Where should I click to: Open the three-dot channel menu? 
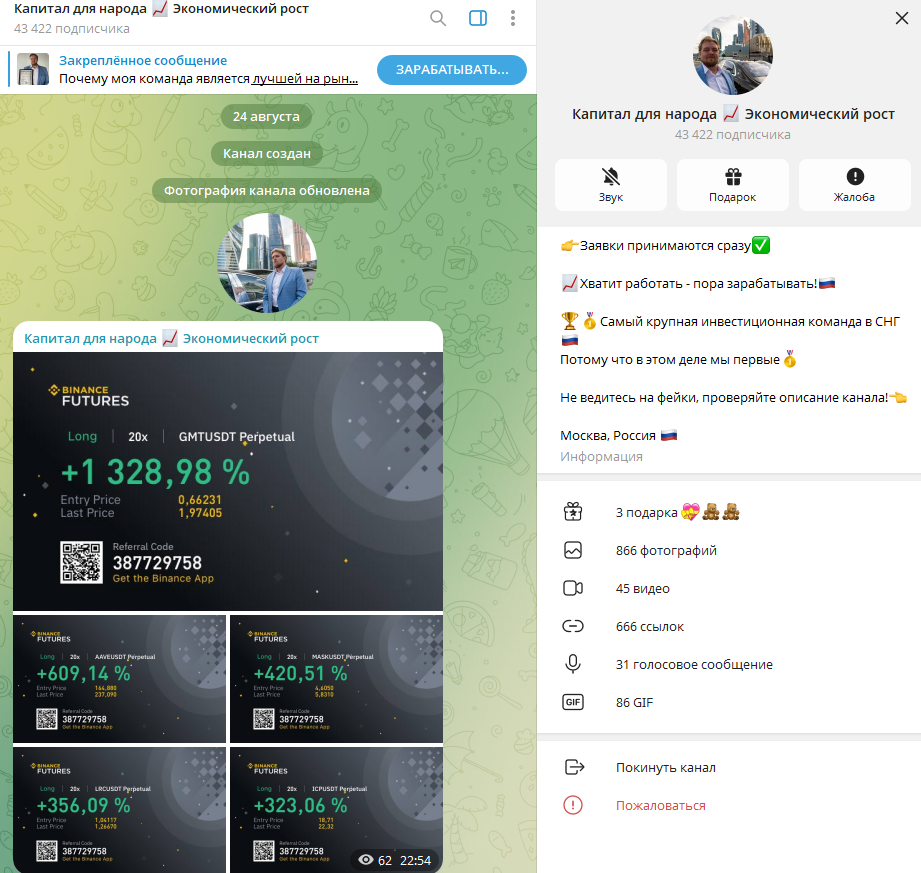[x=513, y=18]
